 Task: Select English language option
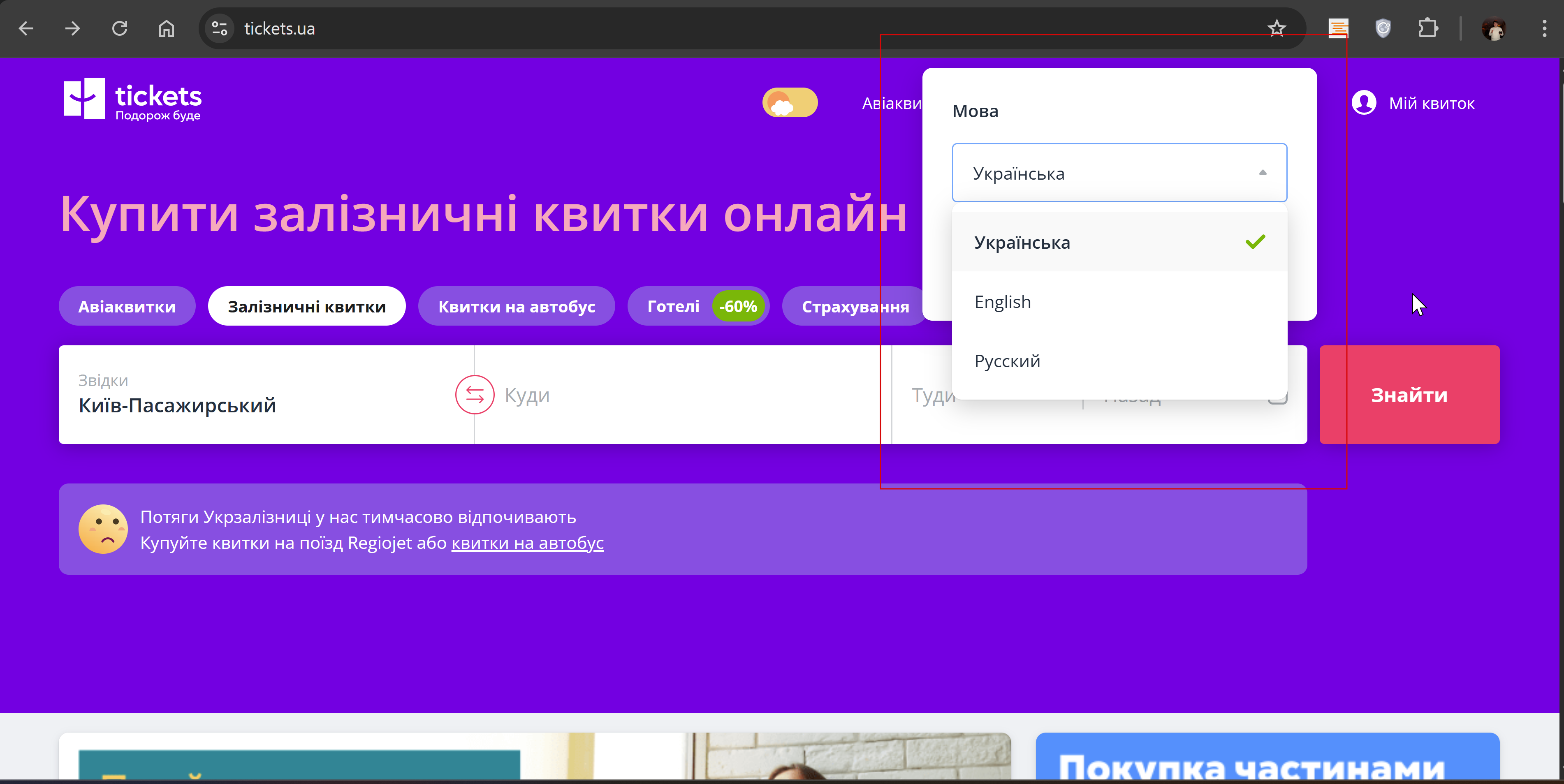click(1002, 302)
